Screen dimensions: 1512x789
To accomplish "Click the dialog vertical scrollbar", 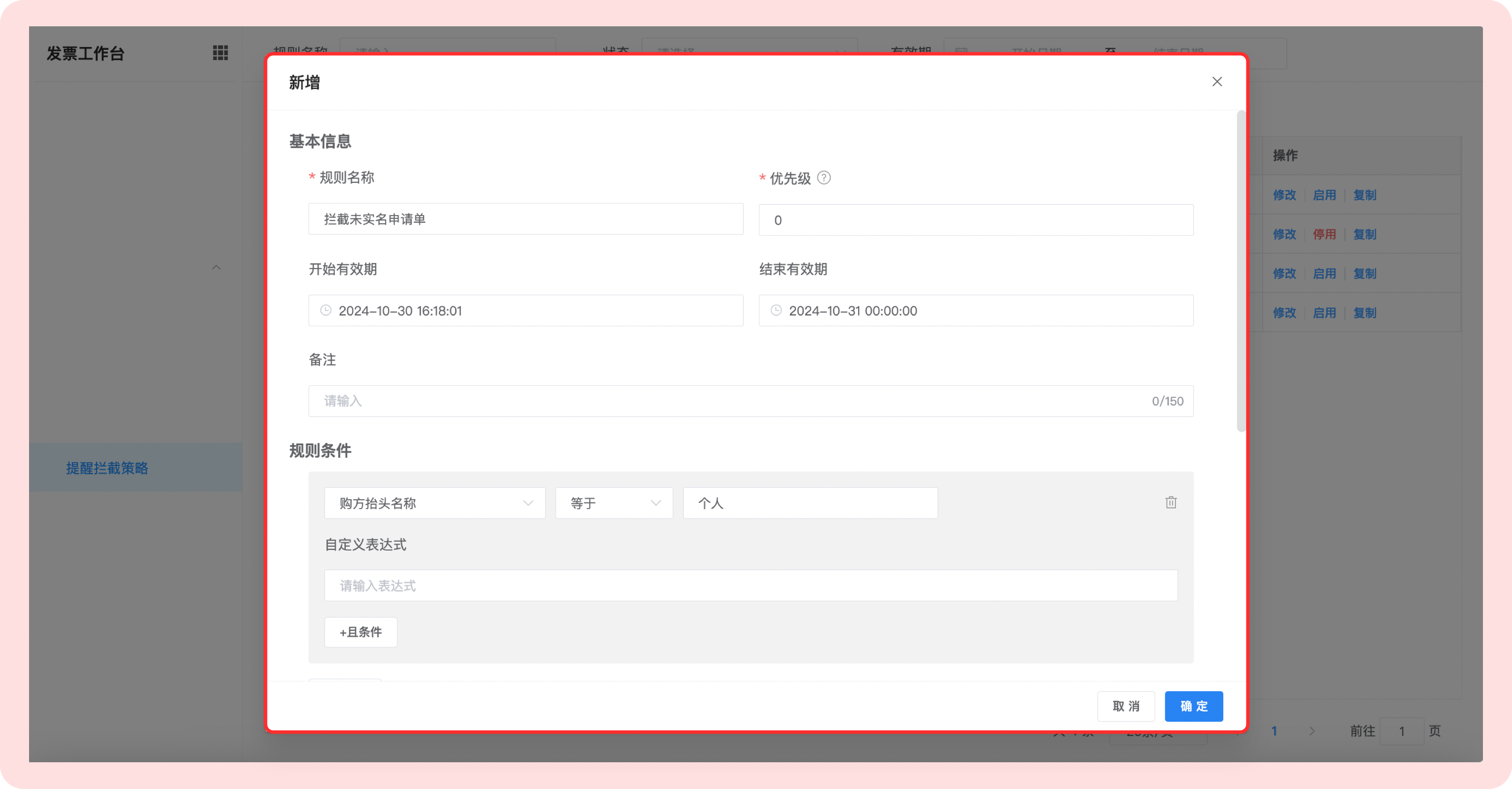I will coord(1240,271).
